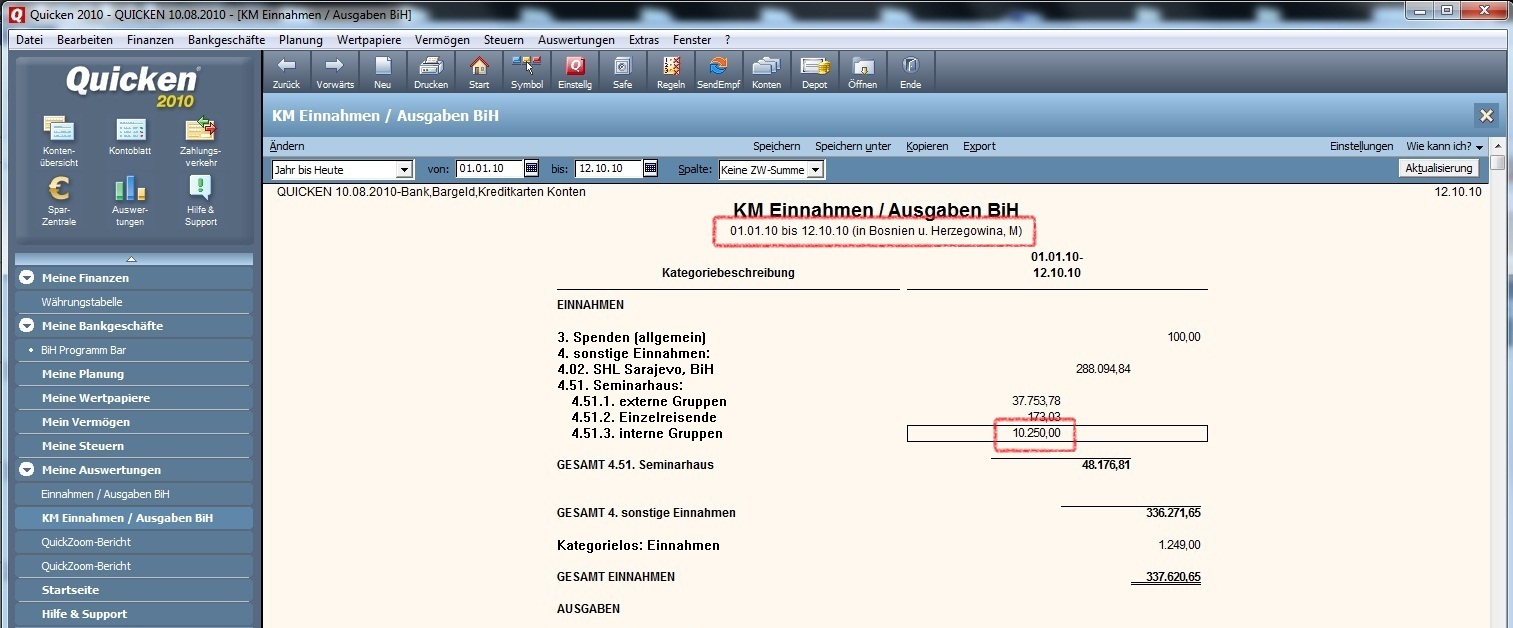Collapse the Meine Finanzen section
Viewport: 1513px width, 628px height.
click(27, 278)
